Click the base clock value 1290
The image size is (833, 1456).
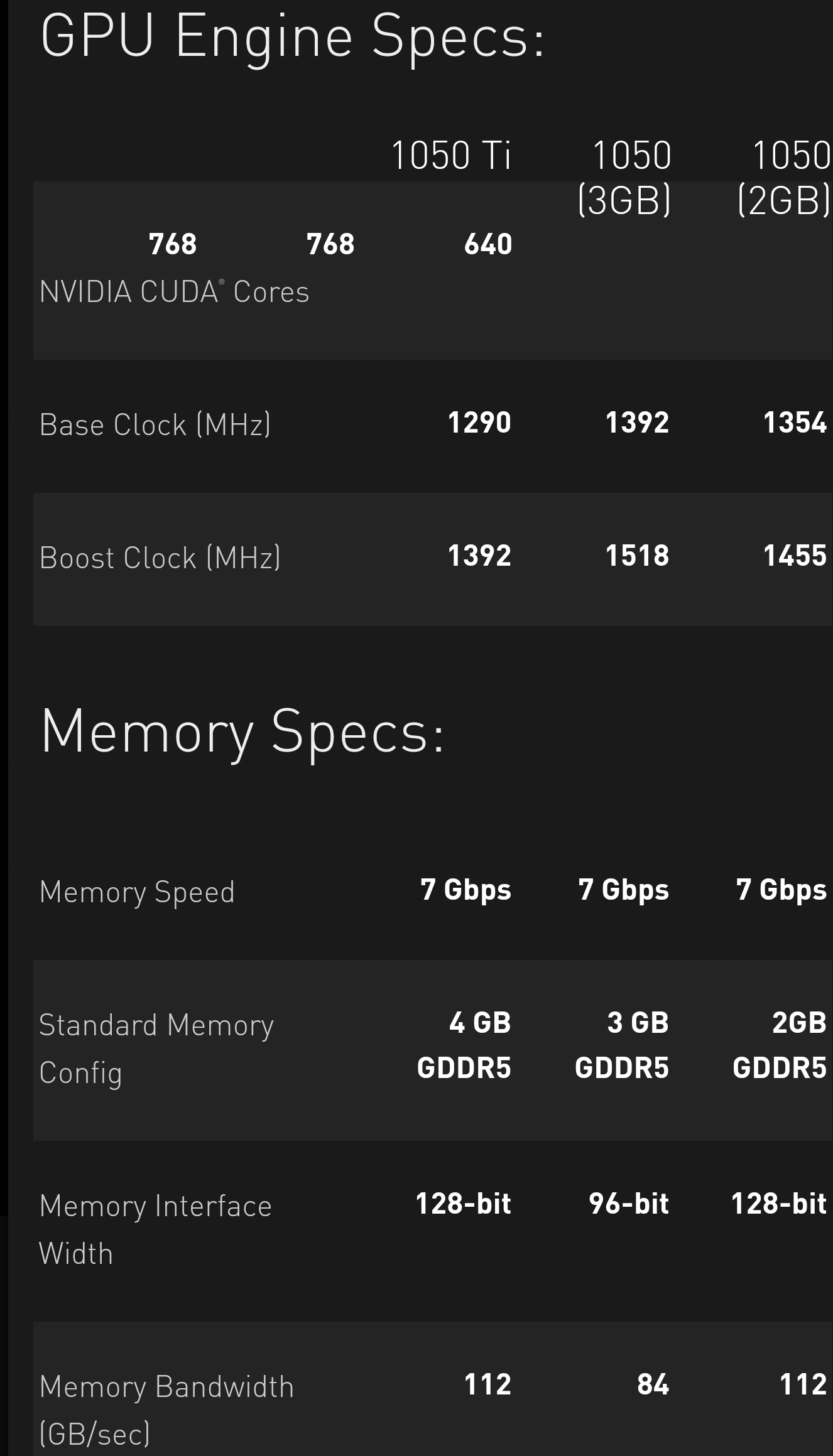click(479, 423)
